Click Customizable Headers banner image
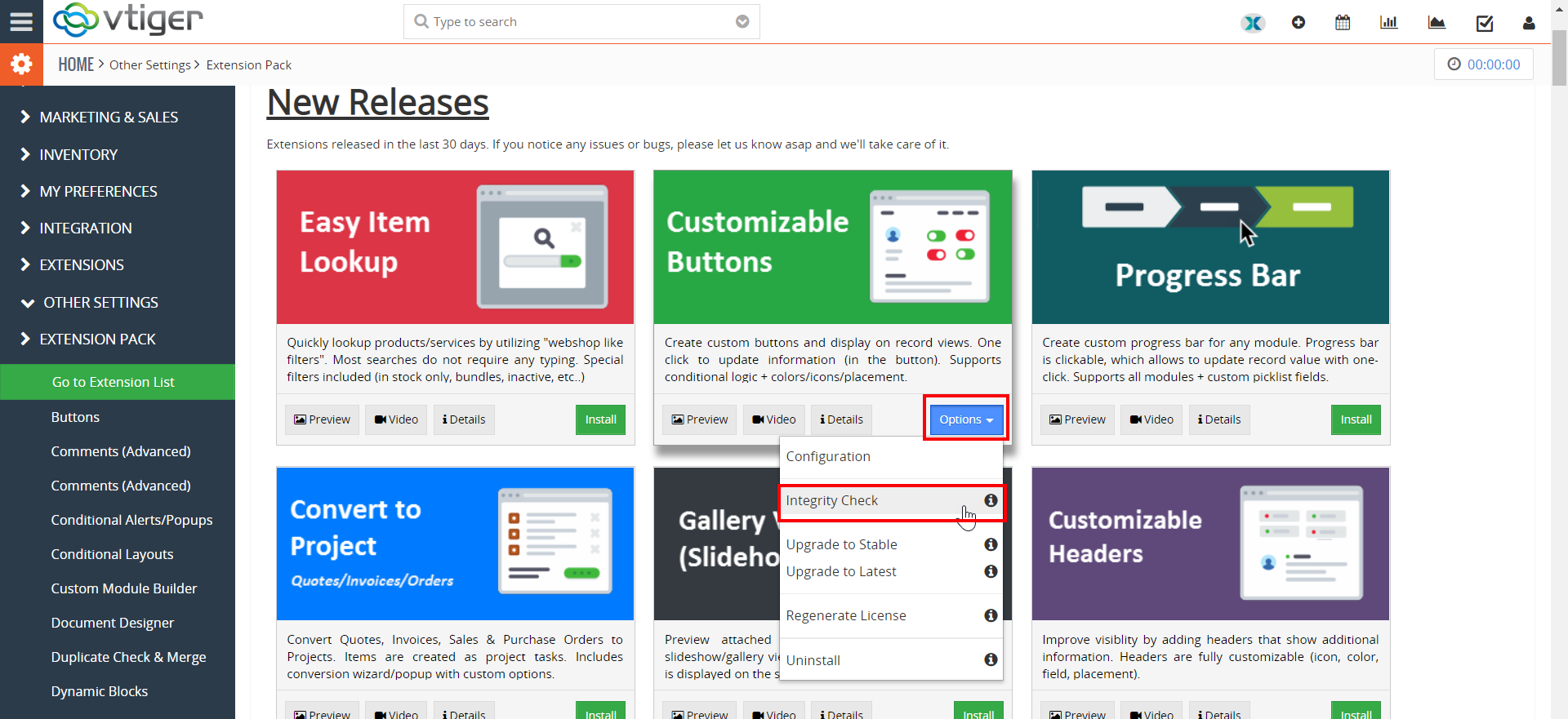This screenshot has height=719, width=1568. pyautogui.click(x=1210, y=544)
